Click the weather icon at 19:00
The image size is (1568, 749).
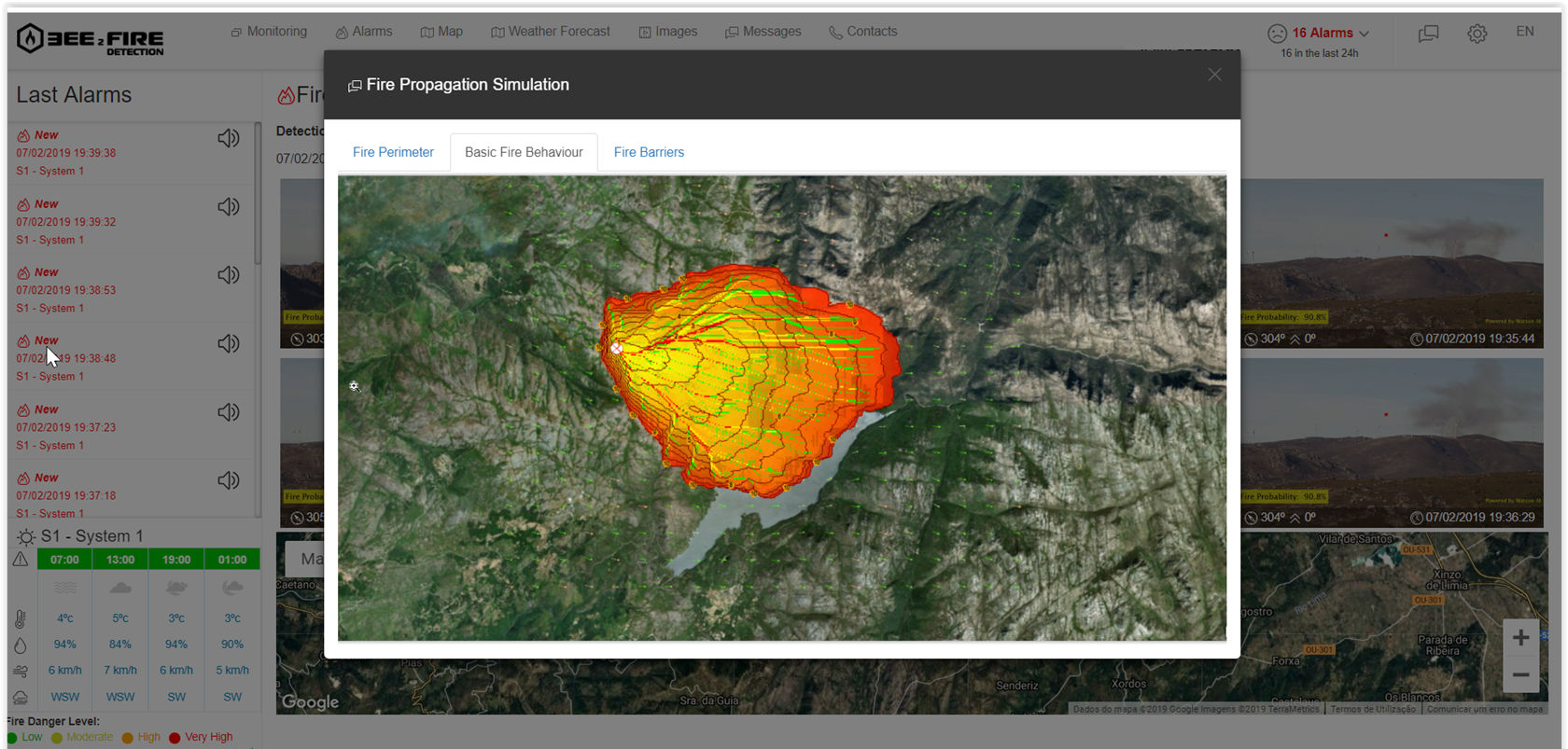(x=176, y=589)
